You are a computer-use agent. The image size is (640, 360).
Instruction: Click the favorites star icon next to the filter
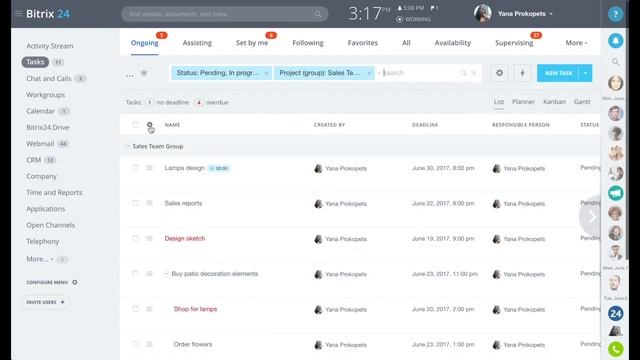[x=144, y=73]
